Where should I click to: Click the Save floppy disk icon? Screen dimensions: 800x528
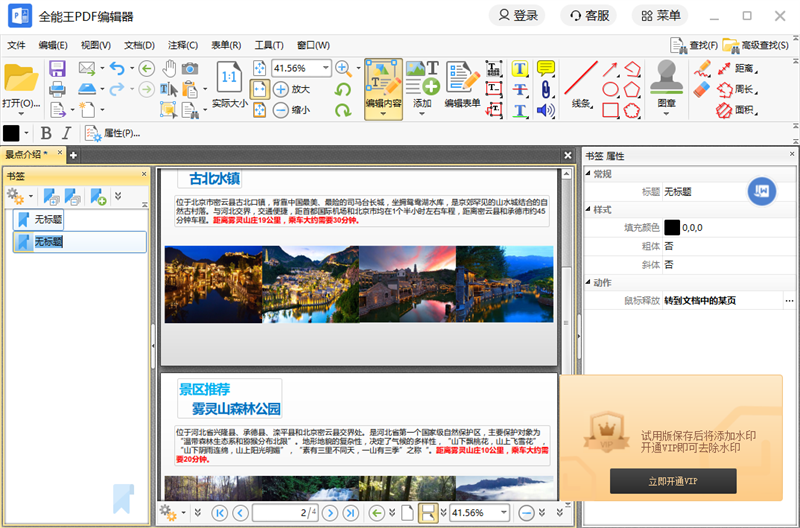click(x=57, y=68)
